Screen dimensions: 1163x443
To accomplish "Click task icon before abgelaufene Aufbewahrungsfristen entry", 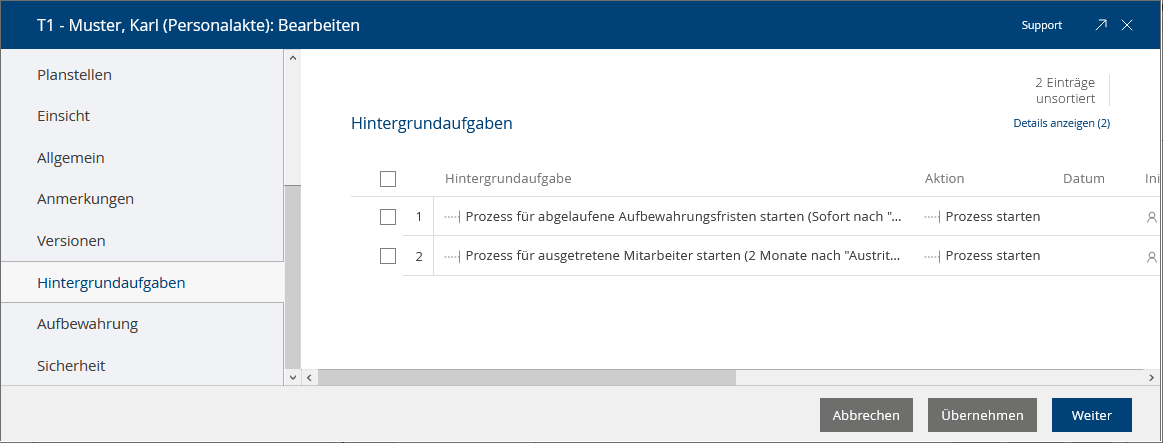I will coord(453,217).
